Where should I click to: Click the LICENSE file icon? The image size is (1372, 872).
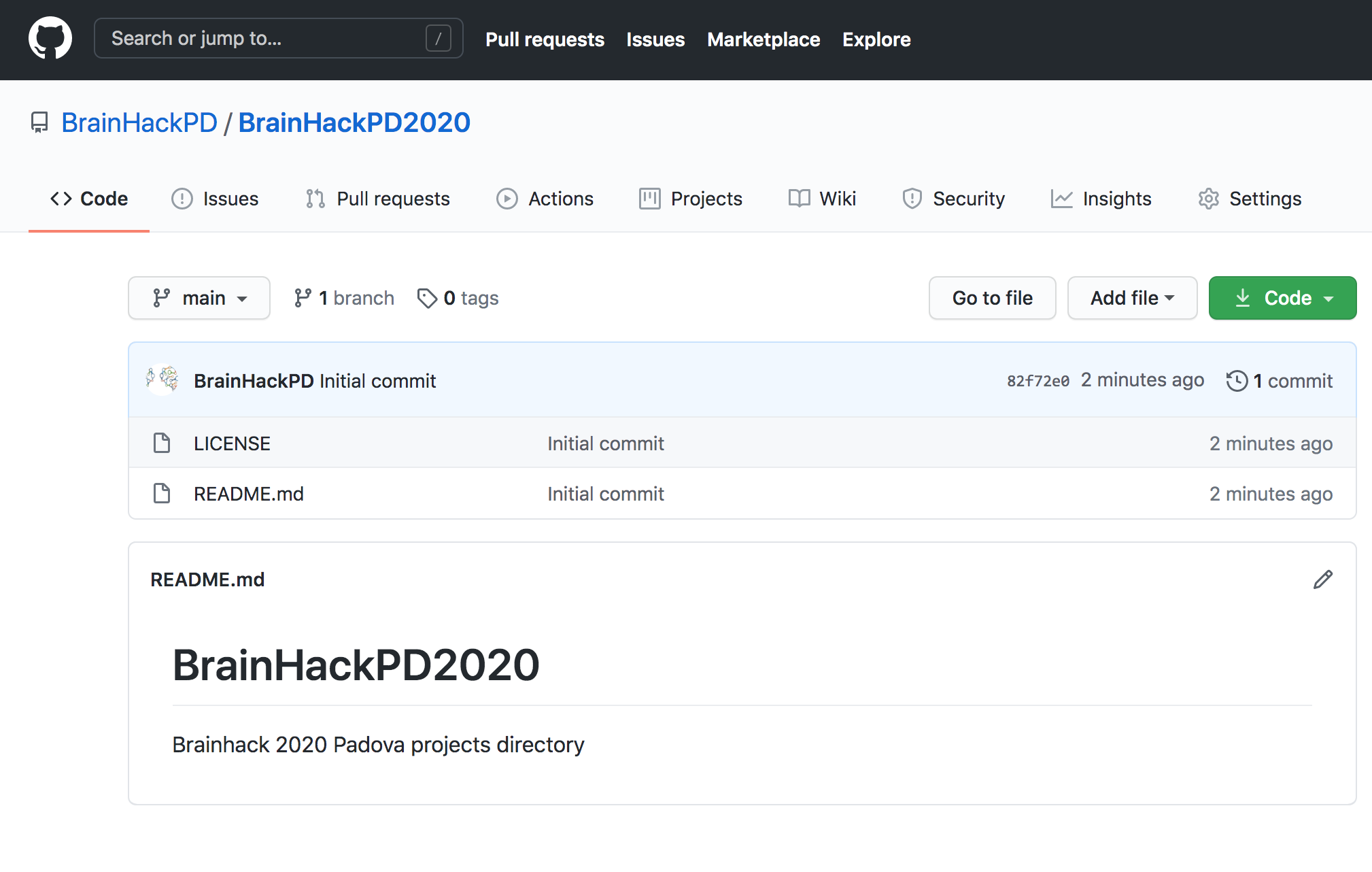coord(162,443)
